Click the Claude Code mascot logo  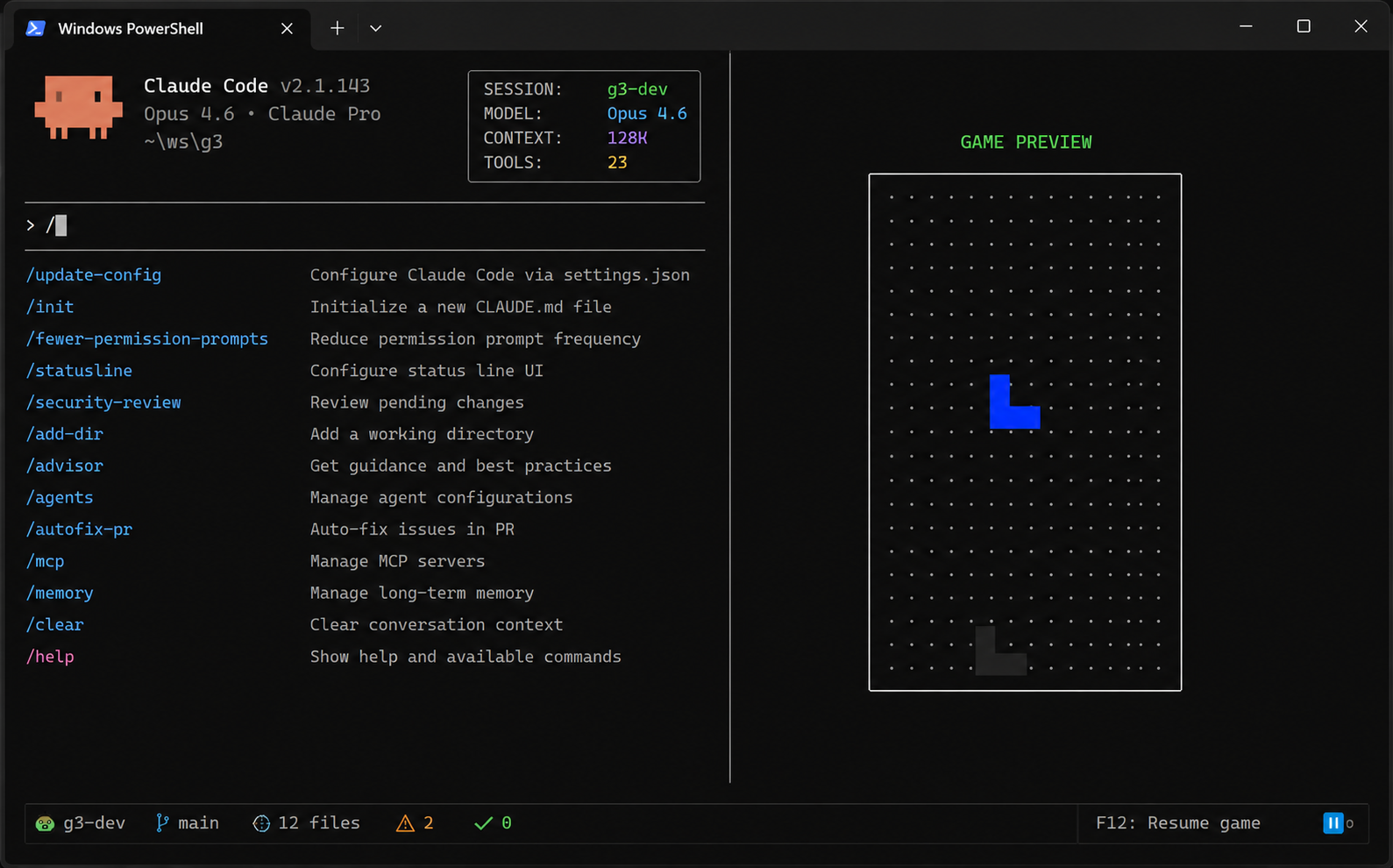(x=78, y=107)
